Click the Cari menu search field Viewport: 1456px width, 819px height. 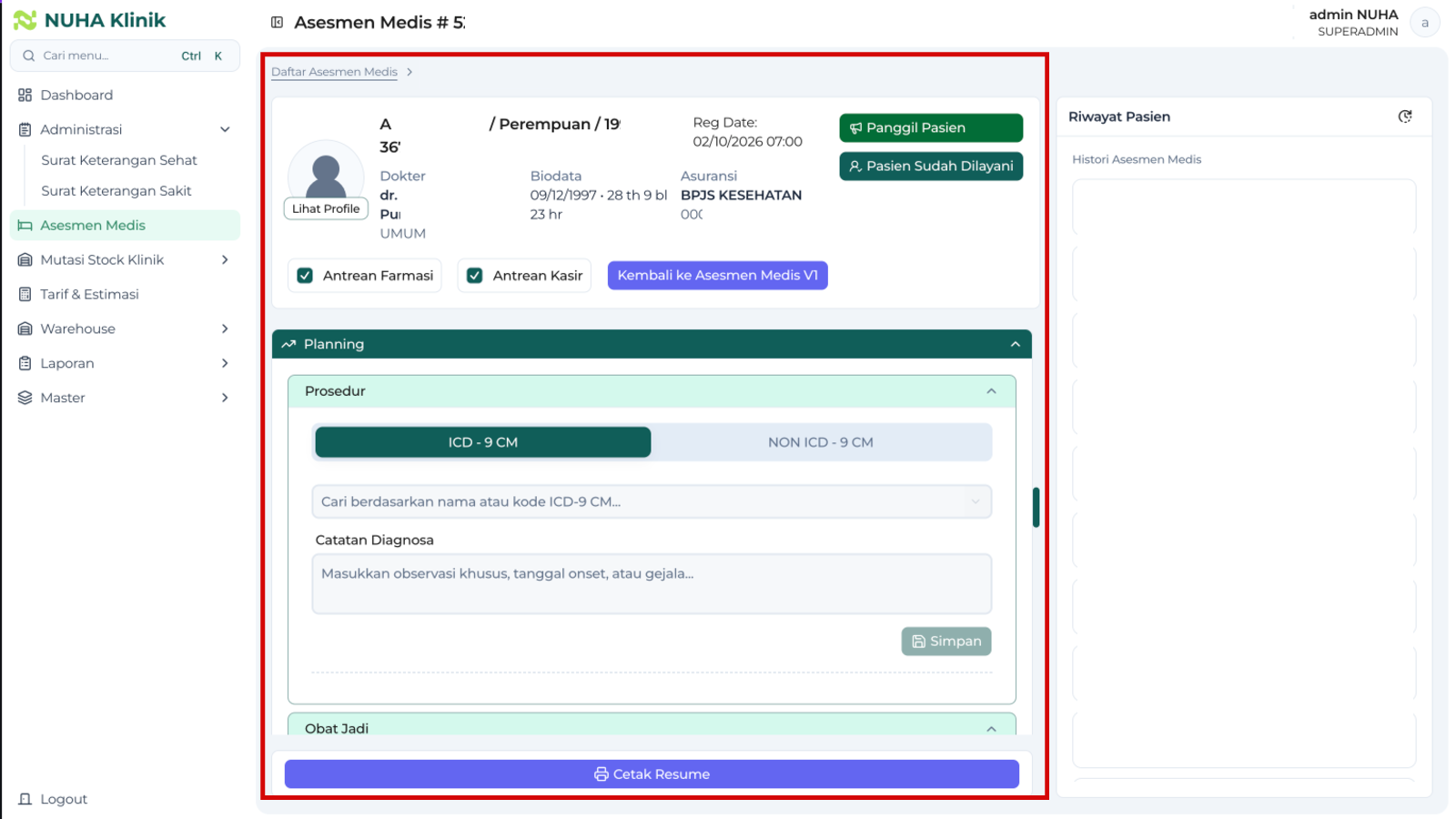125,56
